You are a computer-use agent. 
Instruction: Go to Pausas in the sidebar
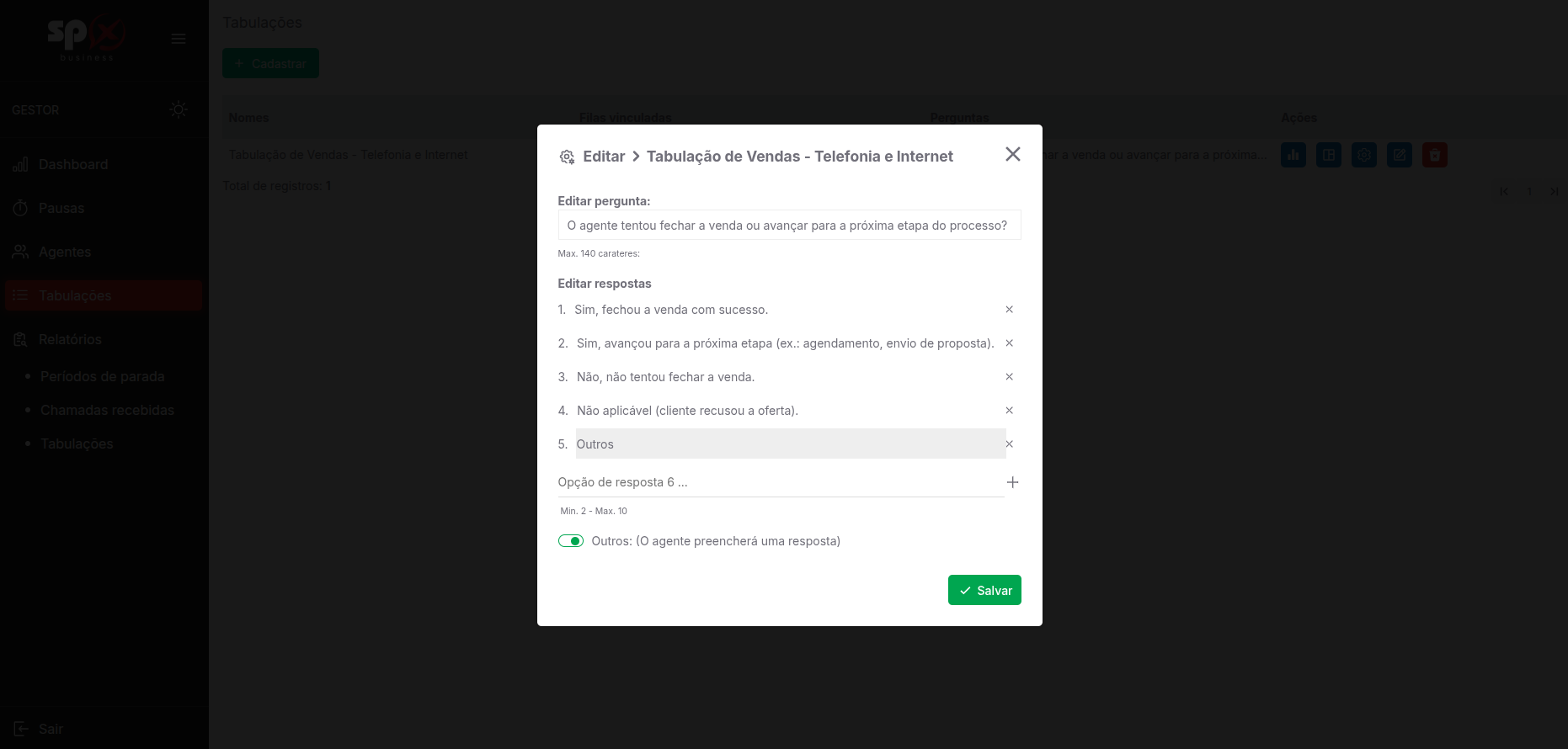[x=61, y=209]
